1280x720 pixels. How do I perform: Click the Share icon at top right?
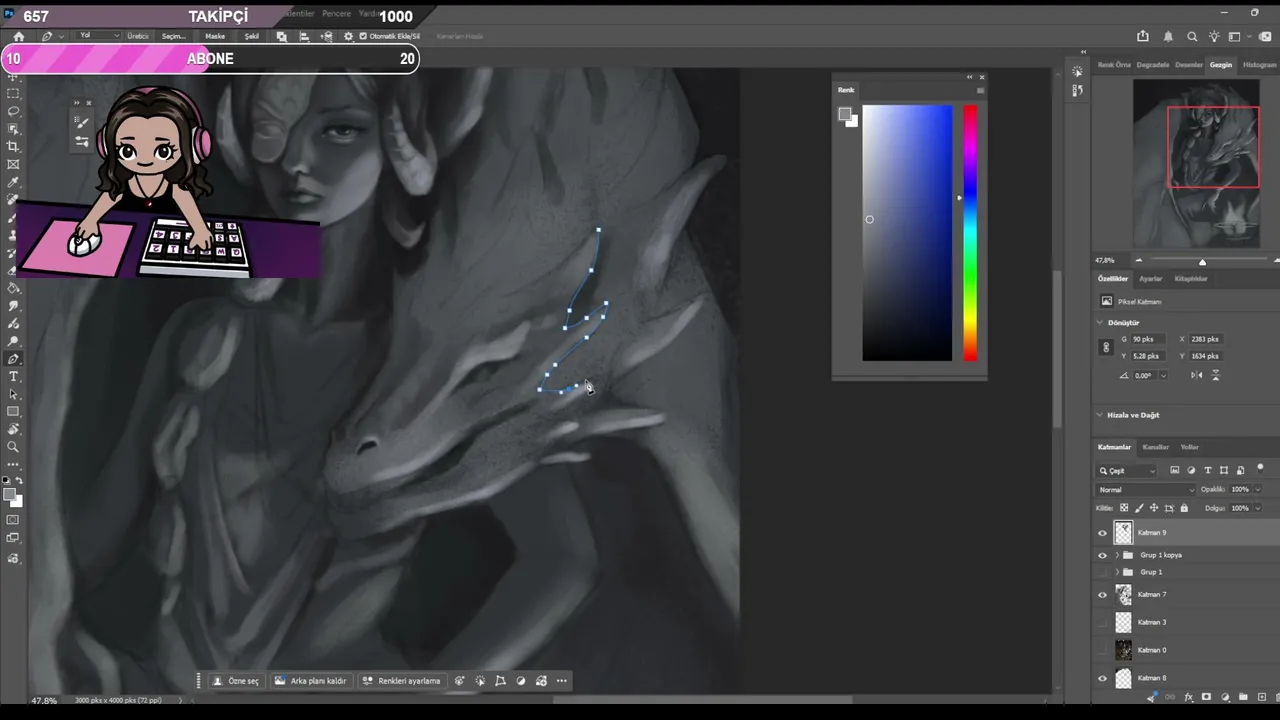pyautogui.click(x=1143, y=36)
